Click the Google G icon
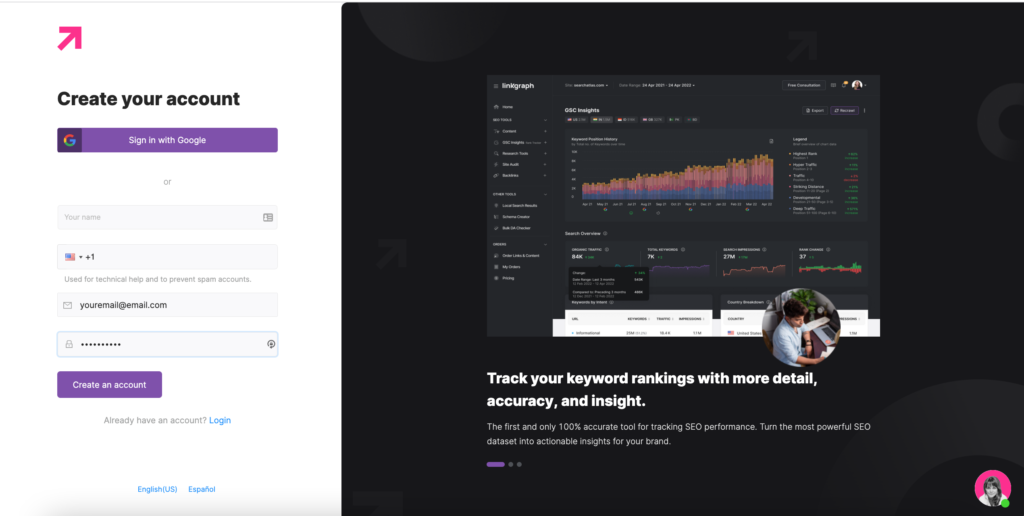This screenshot has width=1024, height=516. 69,140
